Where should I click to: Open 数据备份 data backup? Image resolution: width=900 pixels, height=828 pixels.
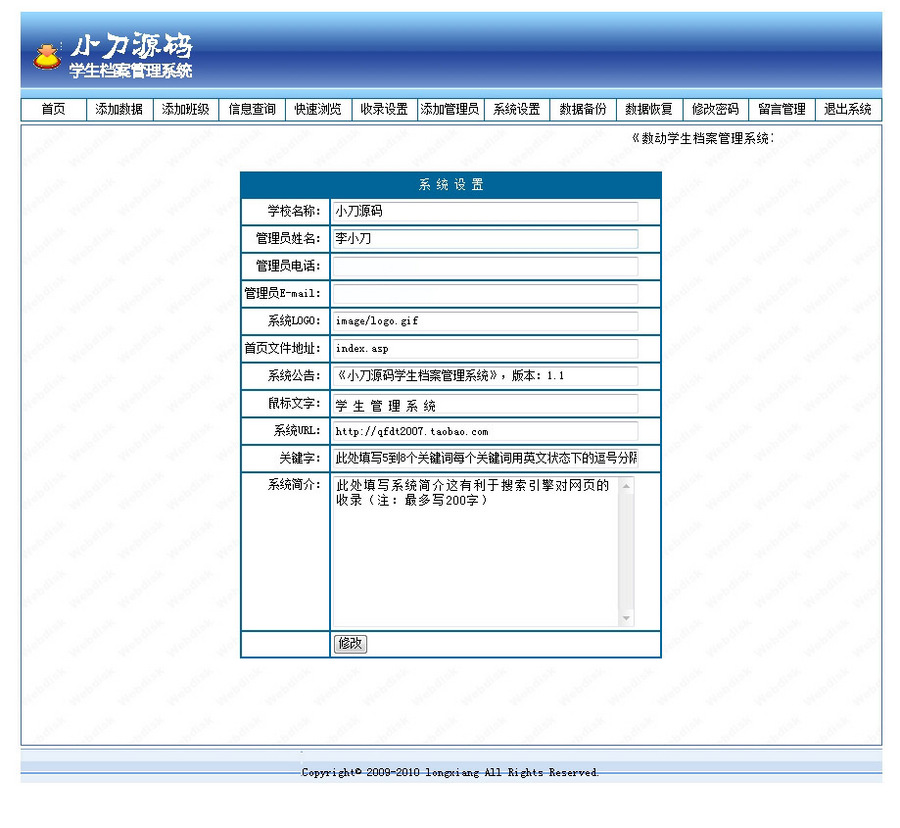[582, 110]
